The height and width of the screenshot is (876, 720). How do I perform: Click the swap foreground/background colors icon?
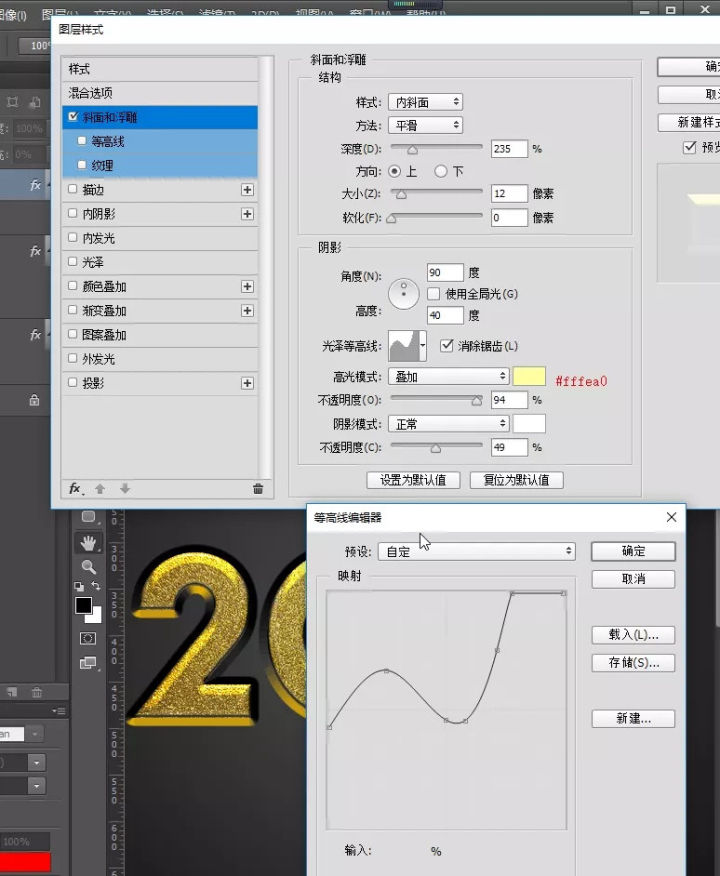click(95, 586)
